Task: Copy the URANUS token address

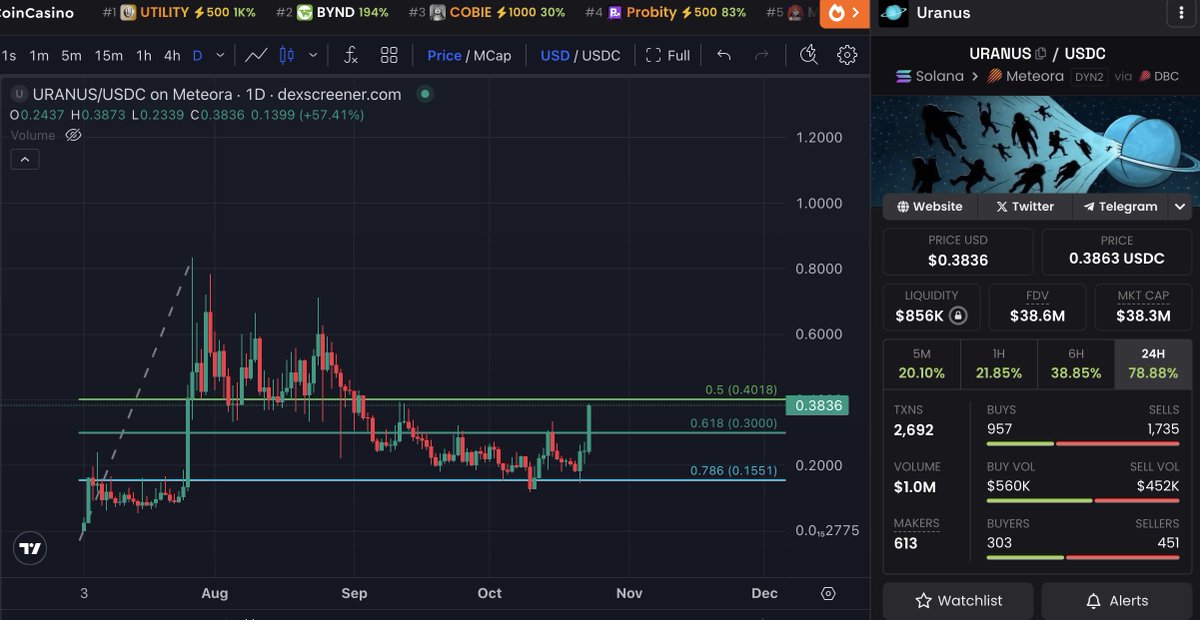Action: click(1041, 54)
